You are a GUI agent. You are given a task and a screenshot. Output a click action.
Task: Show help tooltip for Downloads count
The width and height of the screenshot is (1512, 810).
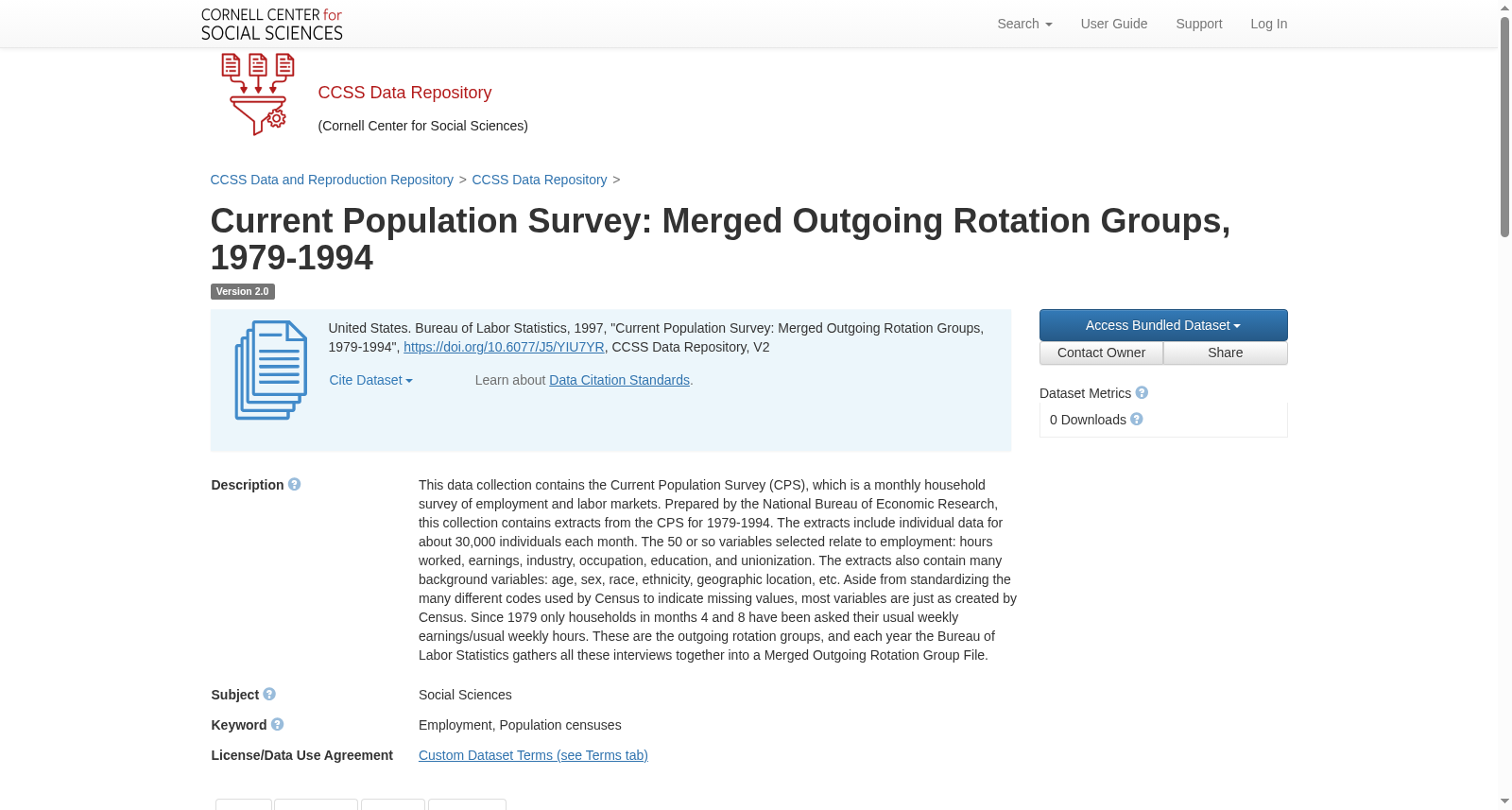click(x=1137, y=419)
